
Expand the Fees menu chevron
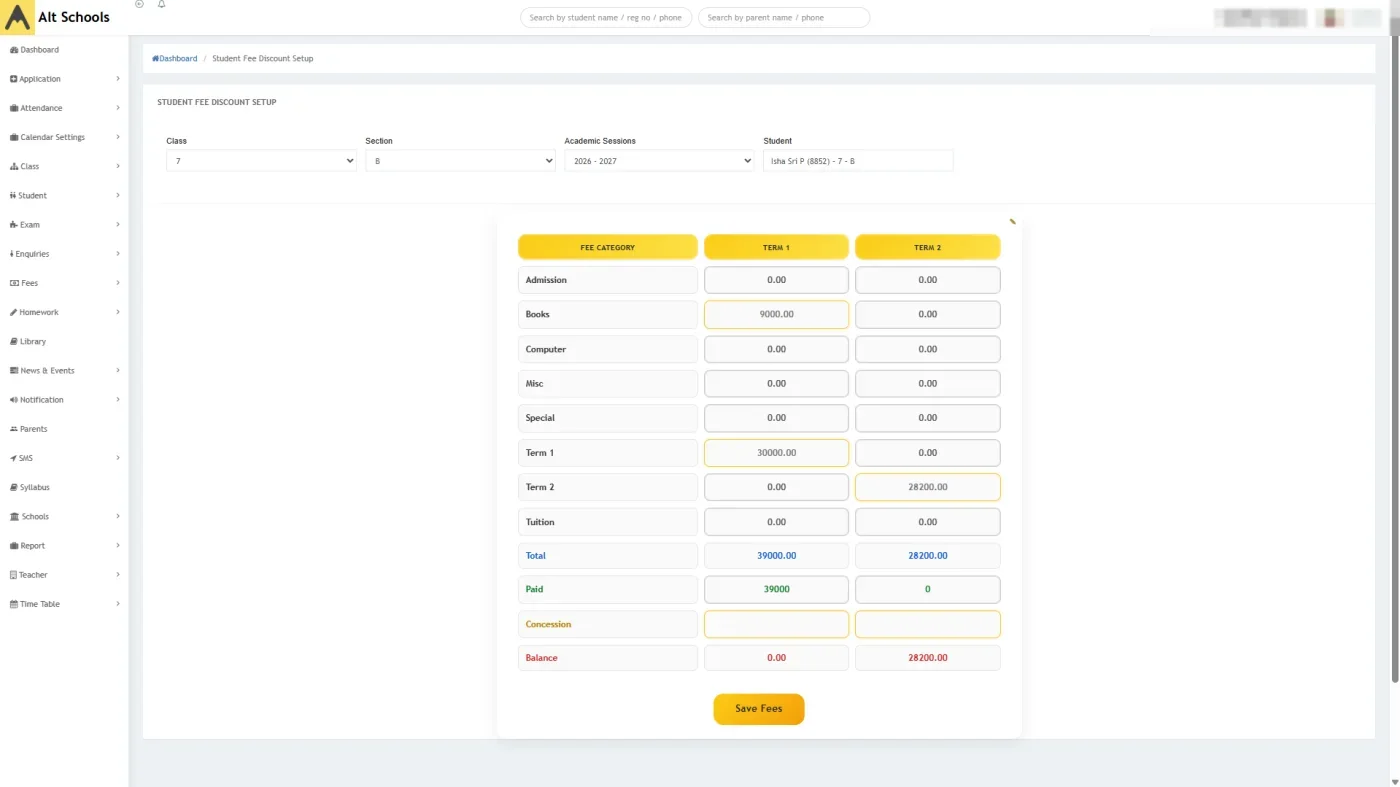point(118,283)
